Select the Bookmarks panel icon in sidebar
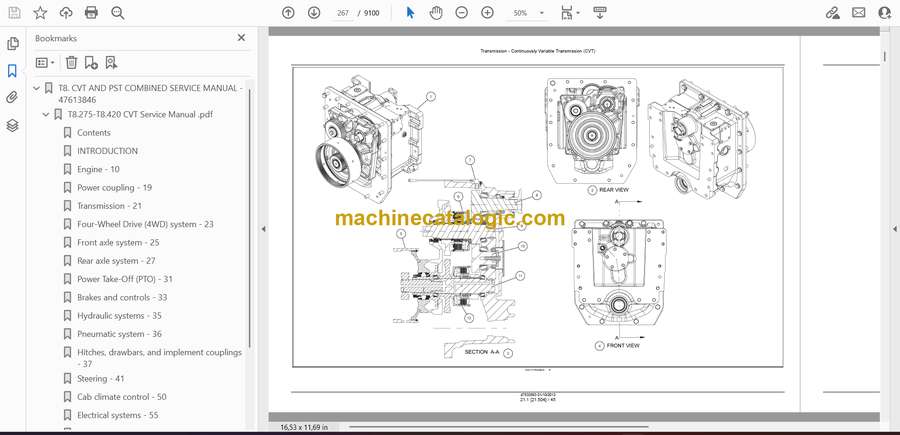Screen dimensions: 900x435 12,71
